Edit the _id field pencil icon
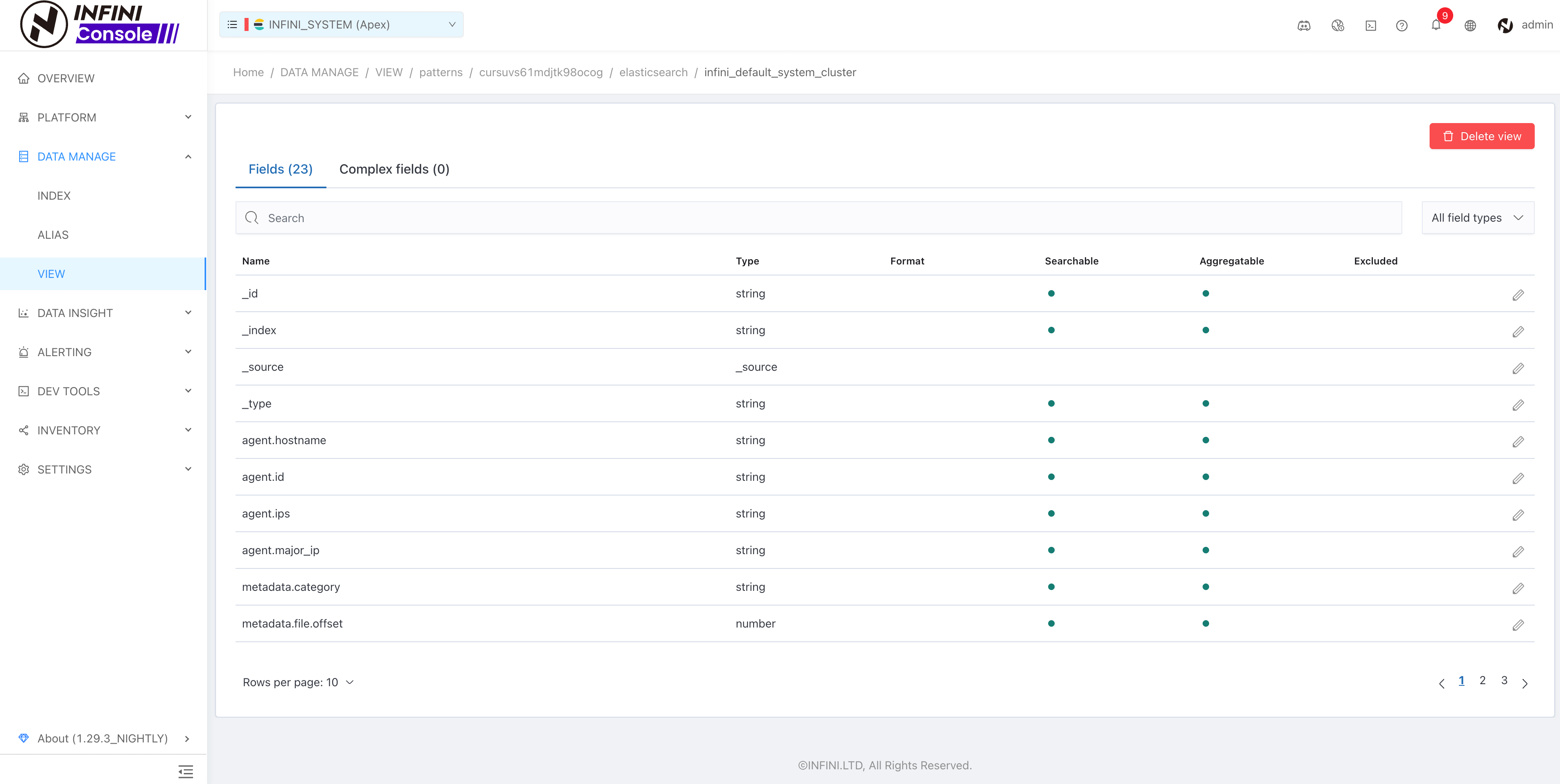Viewport: 1560px width, 784px height. (1518, 295)
